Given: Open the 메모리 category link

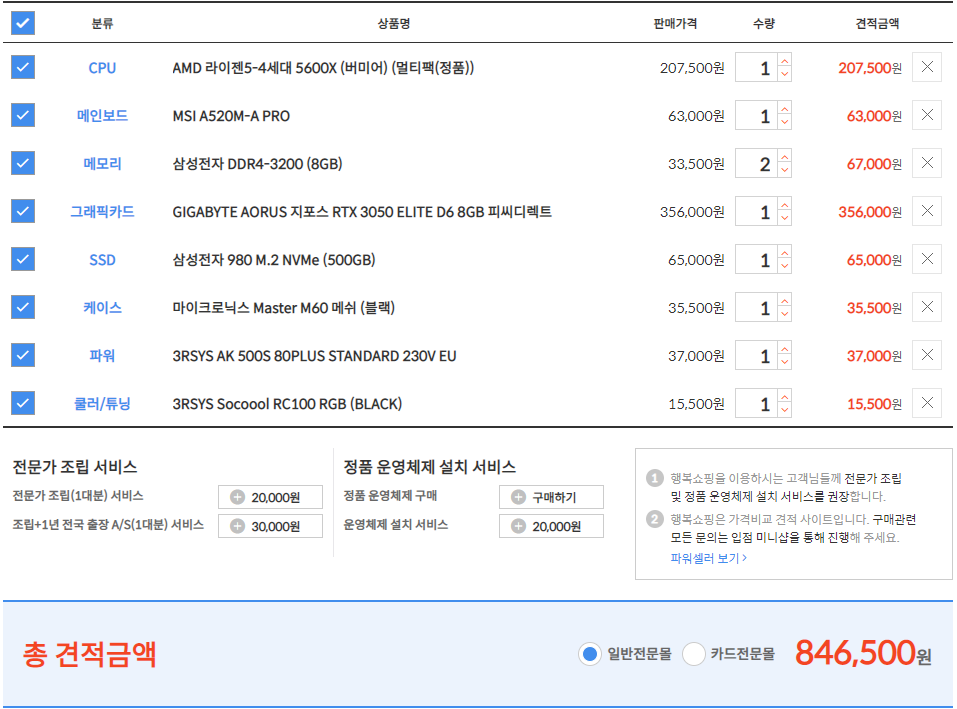Looking at the screenshot, I should pos(102,164).
